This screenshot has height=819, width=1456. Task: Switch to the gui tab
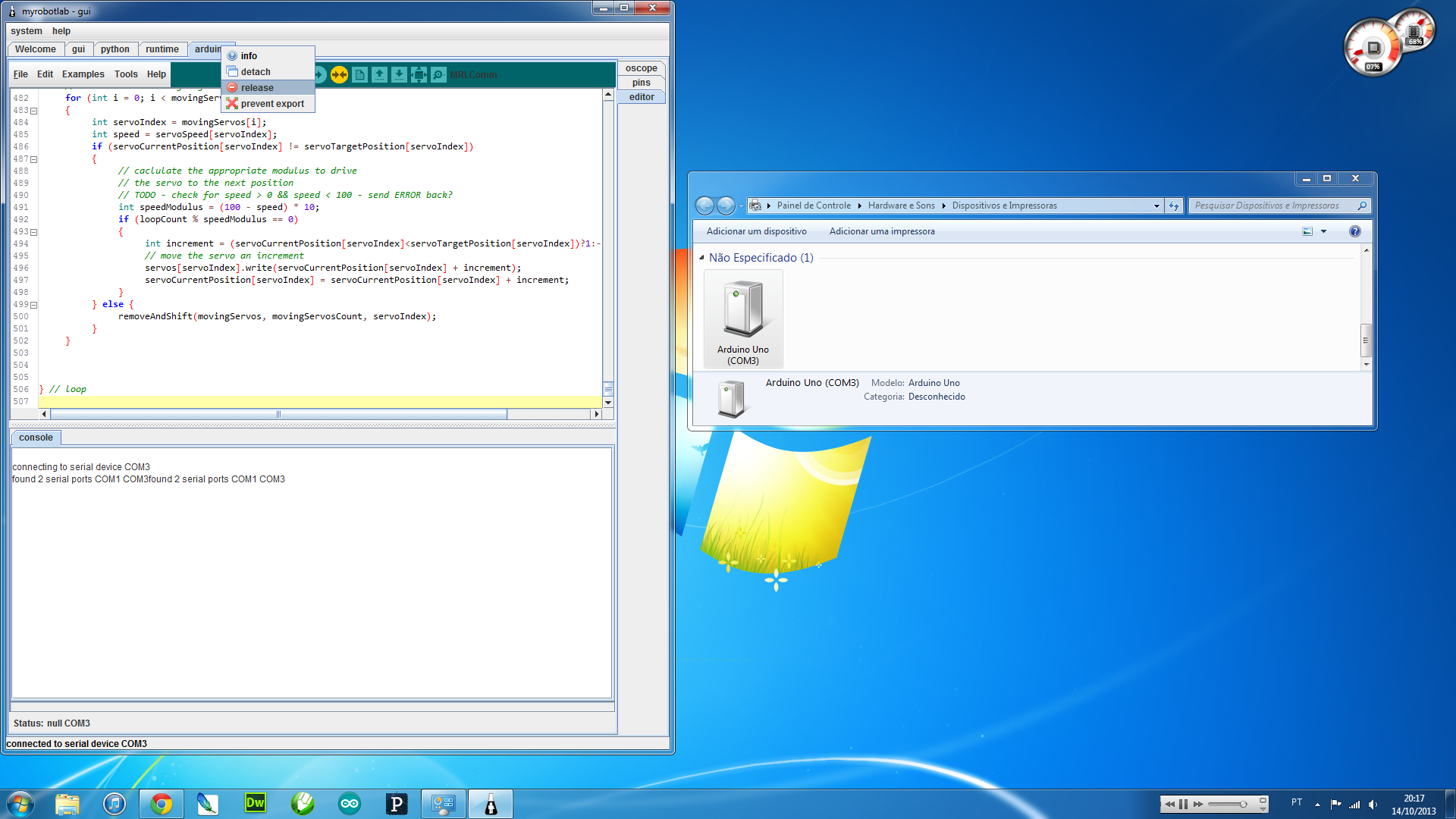pos(78,49)
